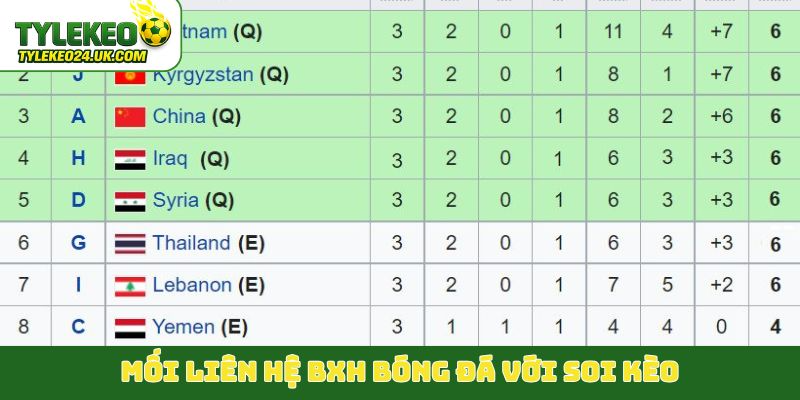Open the Kyrgyzstan team link
800x400 pixels.
[x=206, y=74]
